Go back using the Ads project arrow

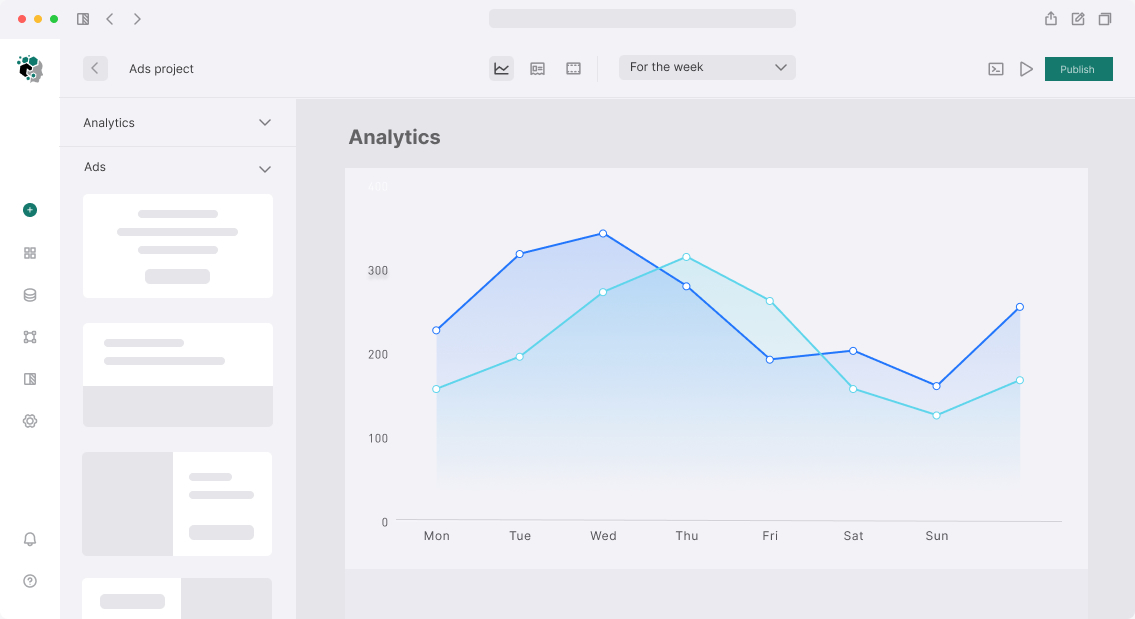(x=95, y=68)
